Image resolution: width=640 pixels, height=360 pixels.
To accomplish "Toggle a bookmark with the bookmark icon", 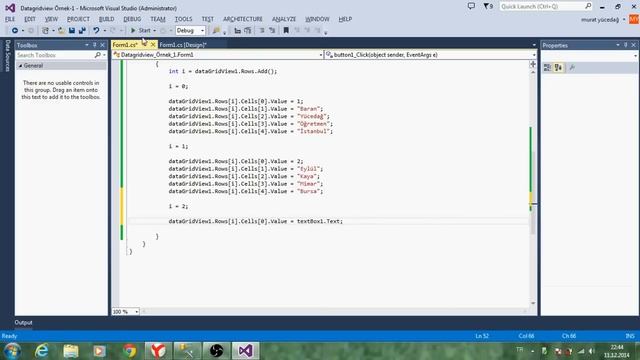I will (286, 31).
